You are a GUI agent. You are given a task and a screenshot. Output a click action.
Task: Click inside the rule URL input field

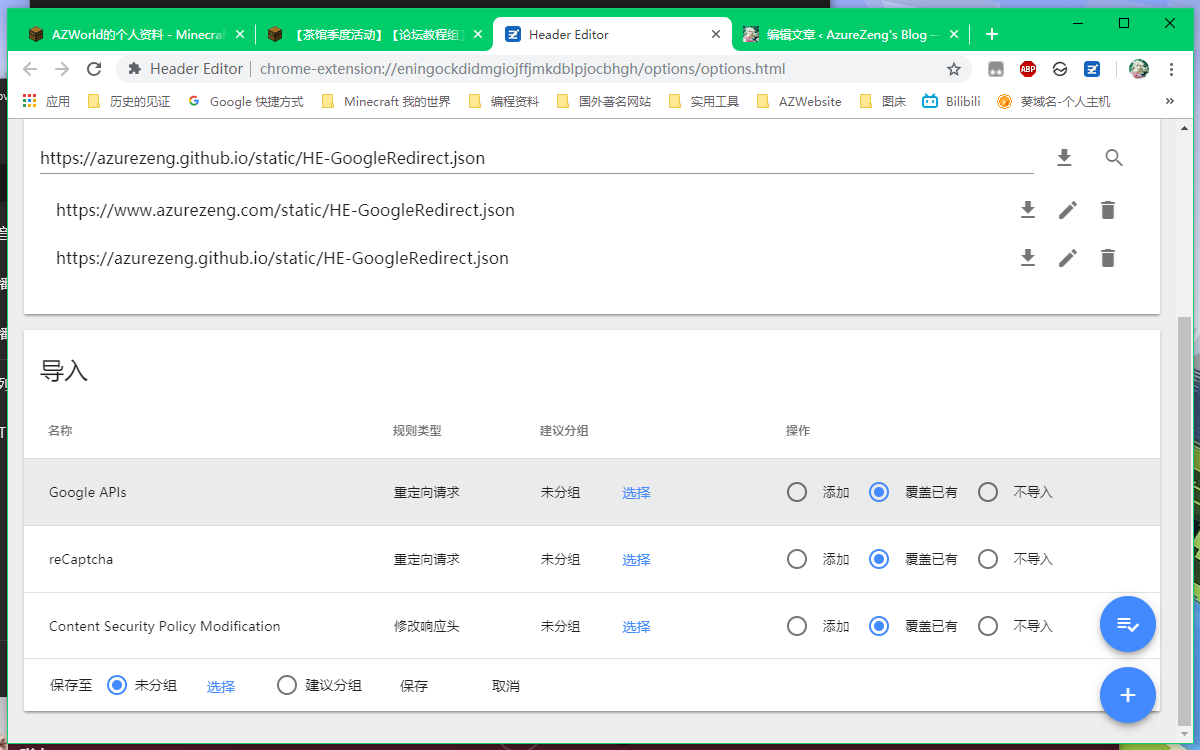point(500,157)
